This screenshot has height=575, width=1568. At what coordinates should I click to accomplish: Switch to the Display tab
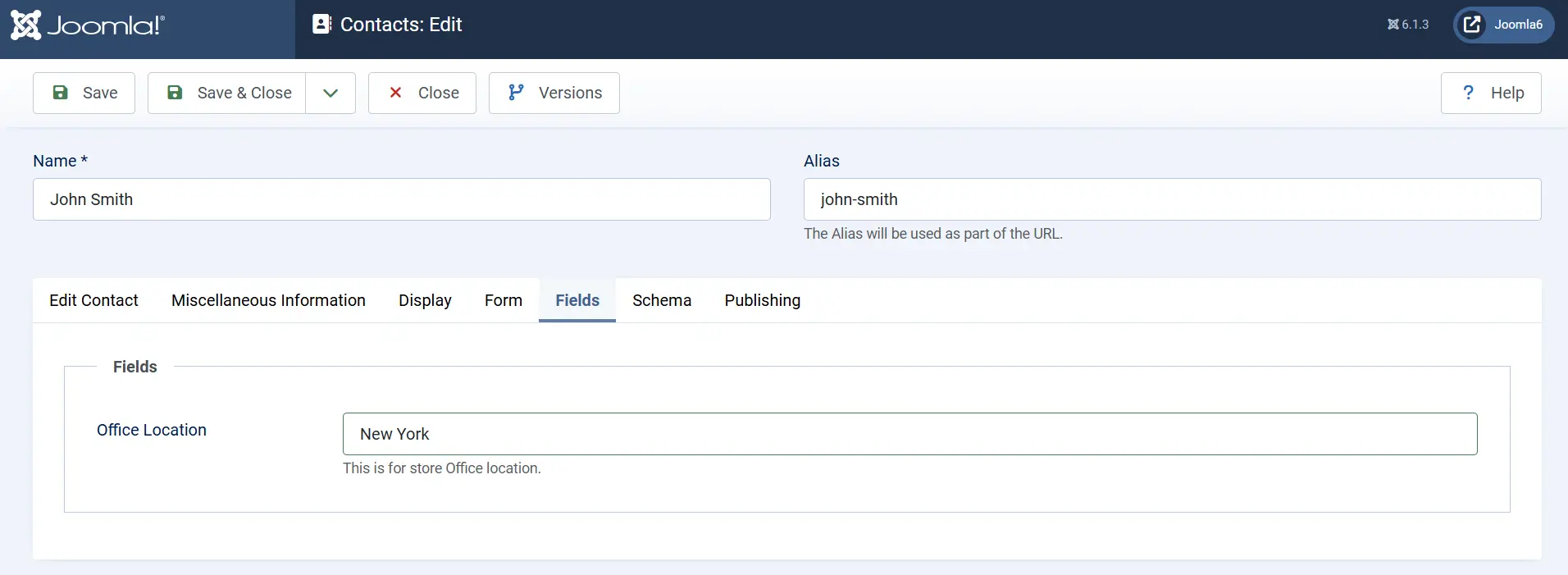pyautogui.click(x=425, y=300)
